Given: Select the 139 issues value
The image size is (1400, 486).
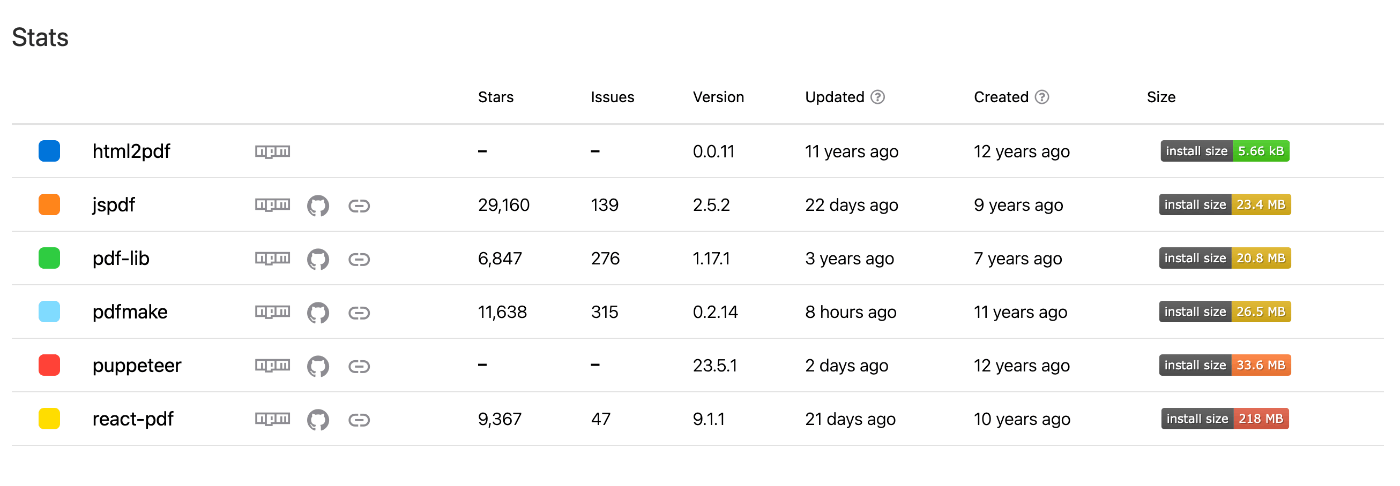Looking at the screenshot, I should pos(605,205).
